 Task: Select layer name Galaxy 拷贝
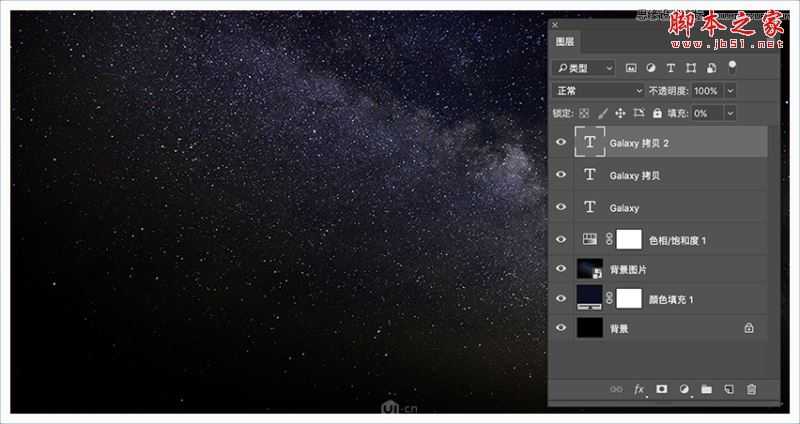635,176
